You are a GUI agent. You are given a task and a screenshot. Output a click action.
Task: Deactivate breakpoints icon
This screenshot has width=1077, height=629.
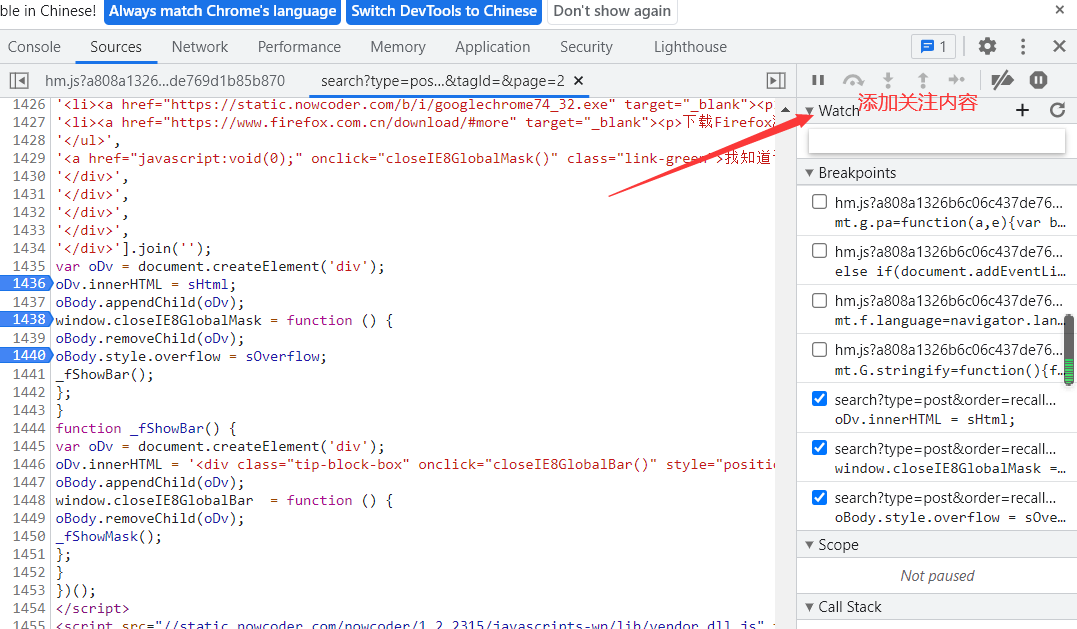1002,80
